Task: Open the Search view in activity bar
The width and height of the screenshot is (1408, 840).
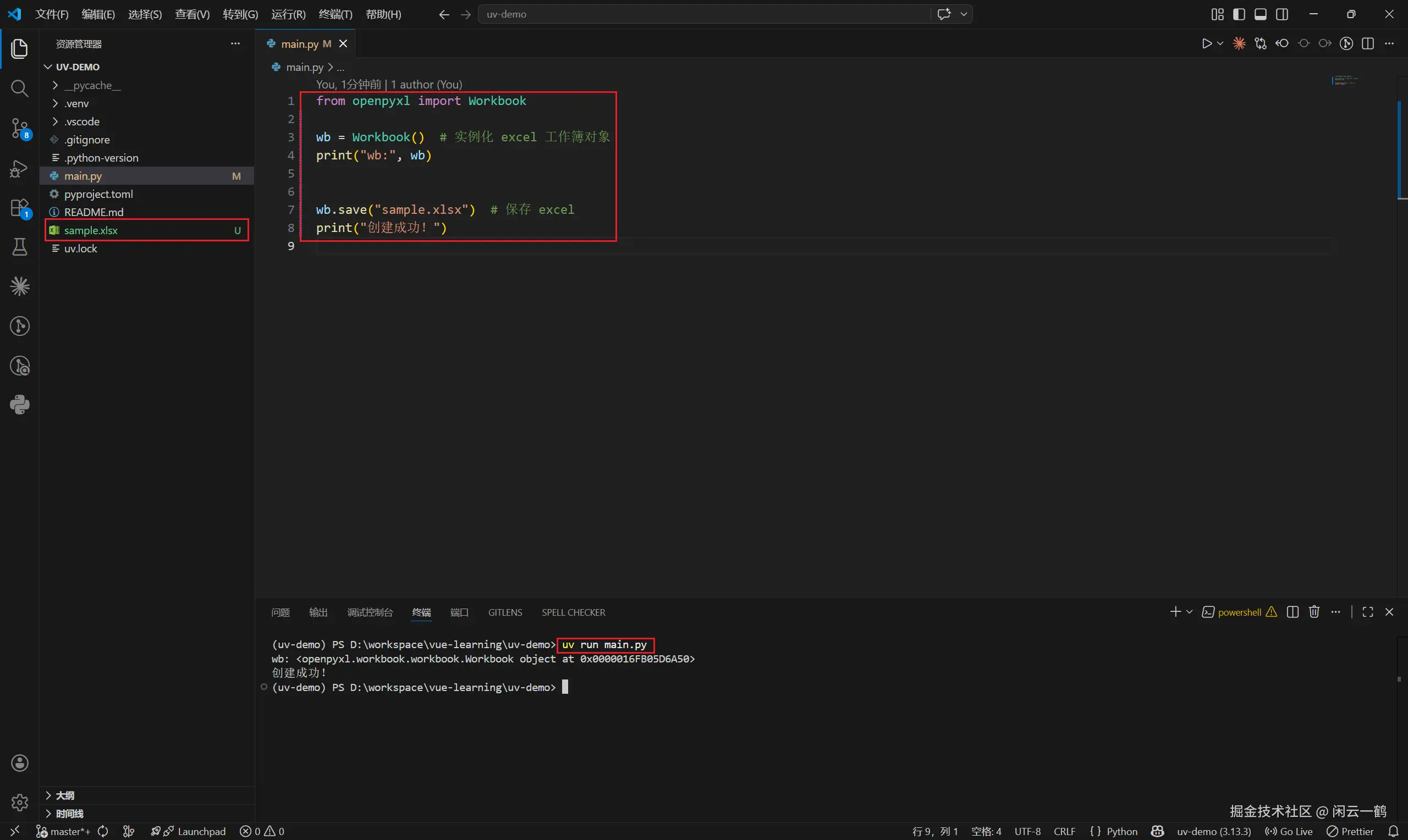Action: click(x=19, y=89)
